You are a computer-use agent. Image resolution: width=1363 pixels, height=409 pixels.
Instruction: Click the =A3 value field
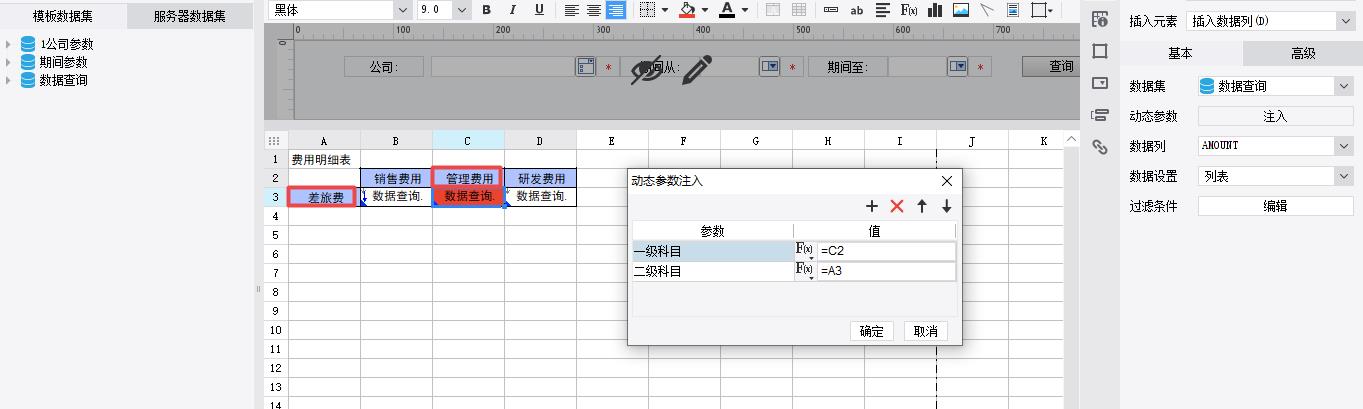pyautogui.click(x=886, y=270)
